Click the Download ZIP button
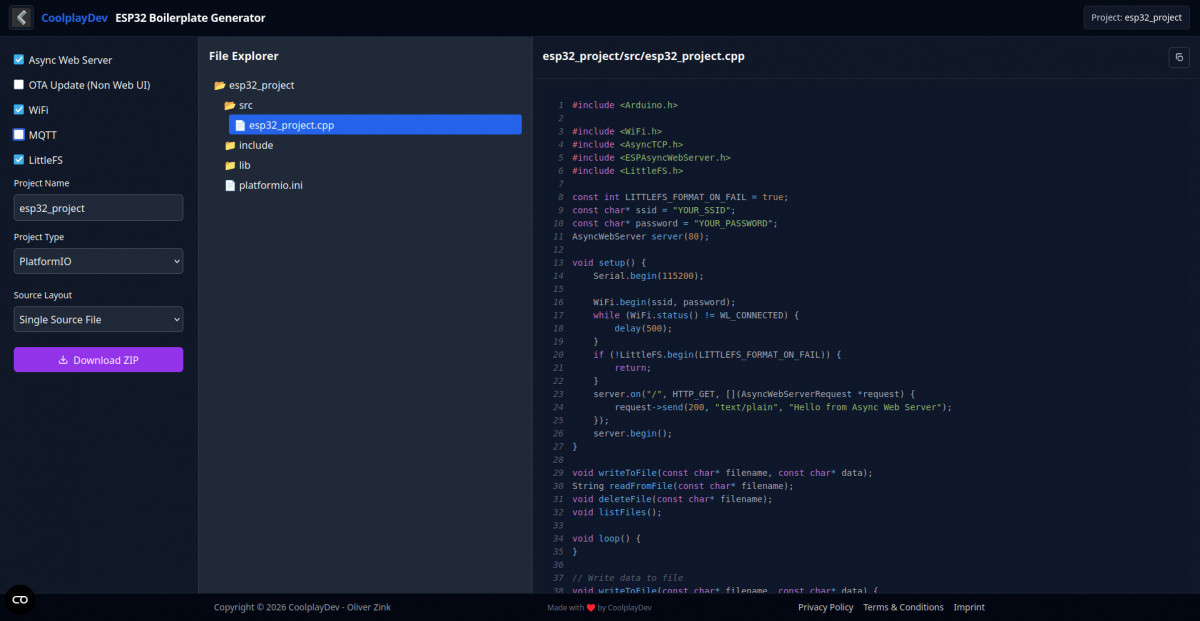The height and width of the screenshot is (621, 1200). pyautogui.click(x=98, y=360)
